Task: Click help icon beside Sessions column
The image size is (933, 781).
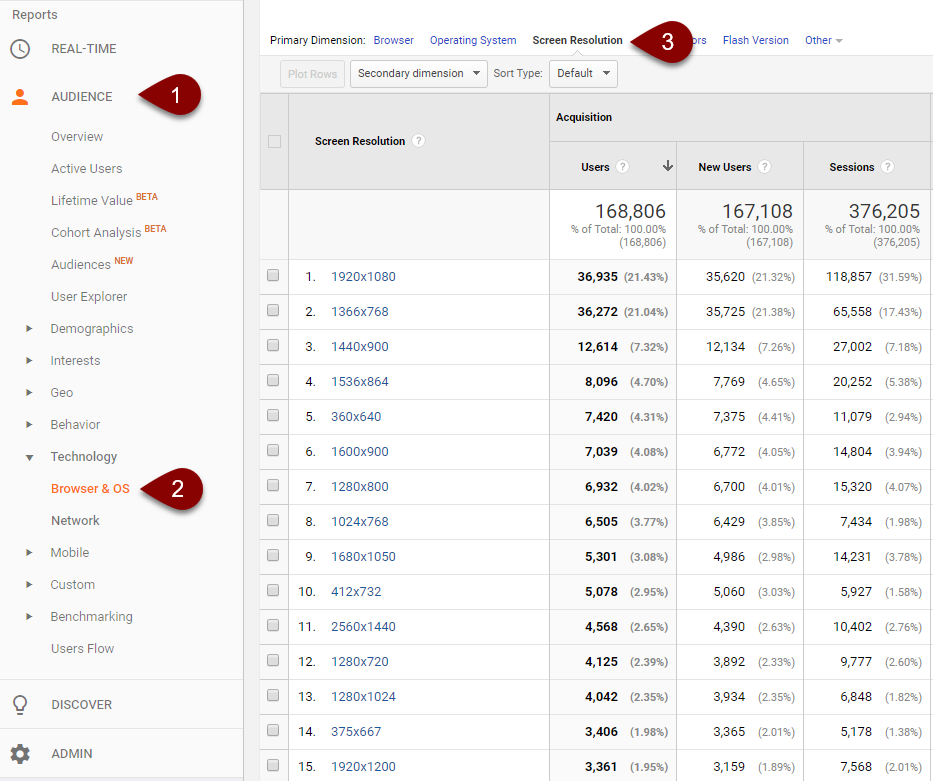Action: coord(888,167)
